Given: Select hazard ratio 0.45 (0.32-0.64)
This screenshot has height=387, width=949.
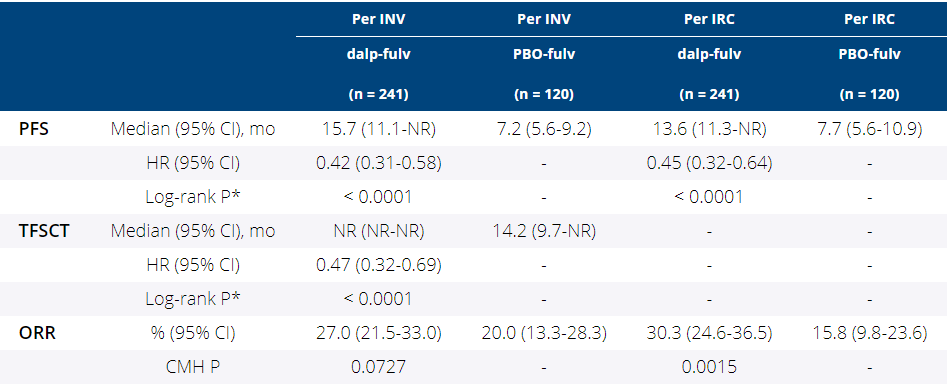Looking at the screenshot, I should [709, 164].
